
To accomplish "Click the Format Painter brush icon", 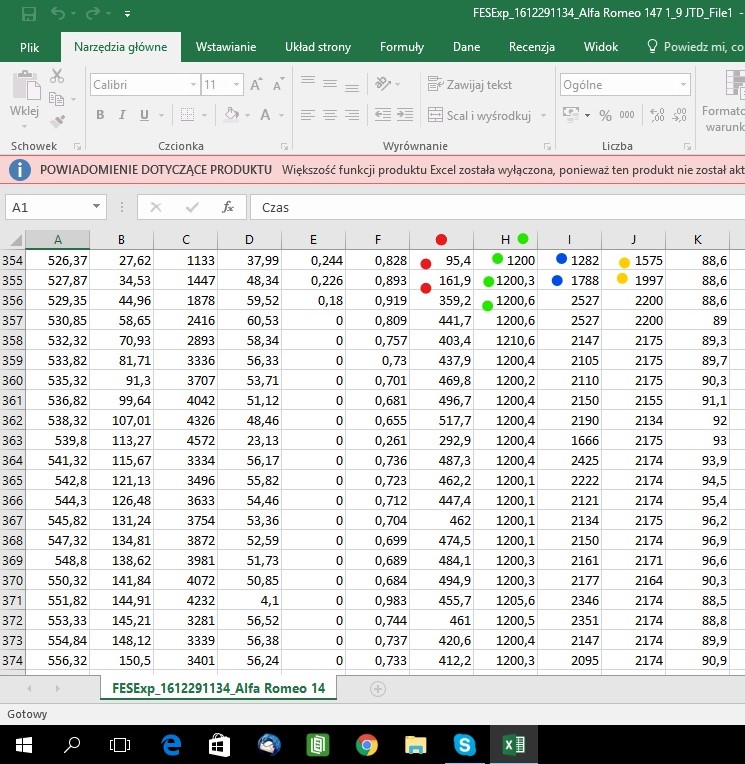I will click(56, 120).
